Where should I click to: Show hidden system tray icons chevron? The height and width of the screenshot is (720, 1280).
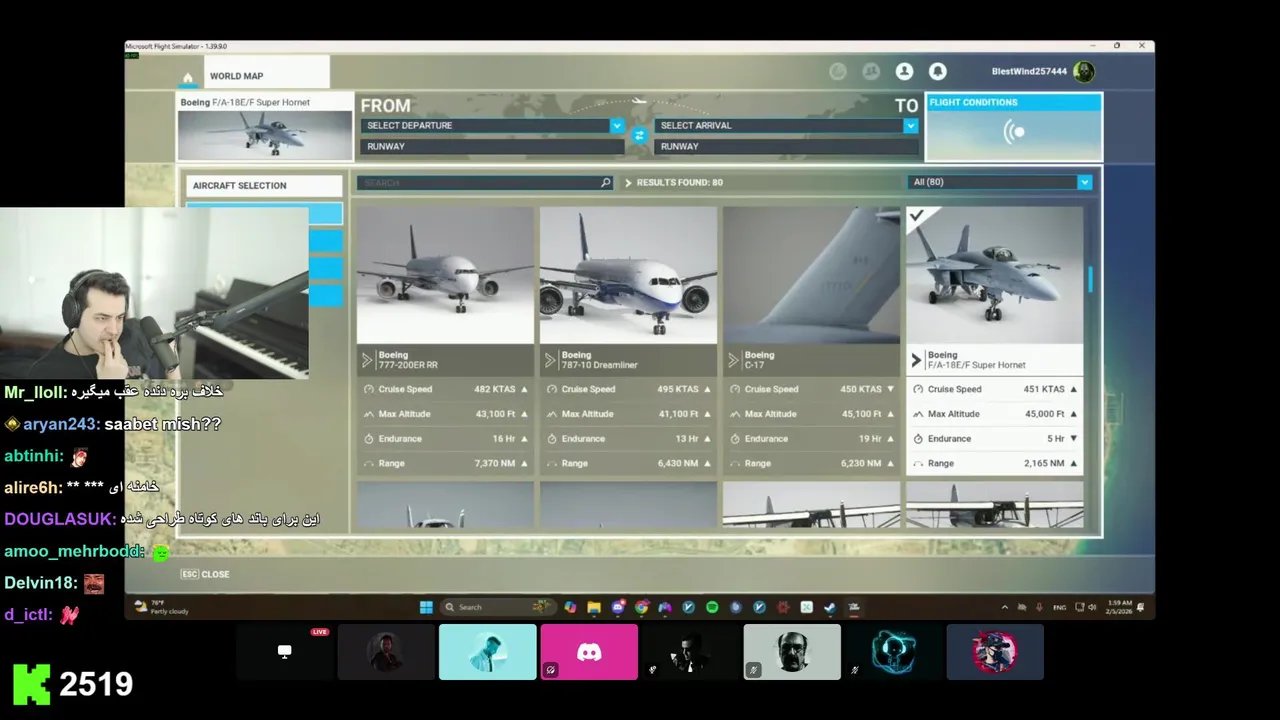(x=1005, y=607)
